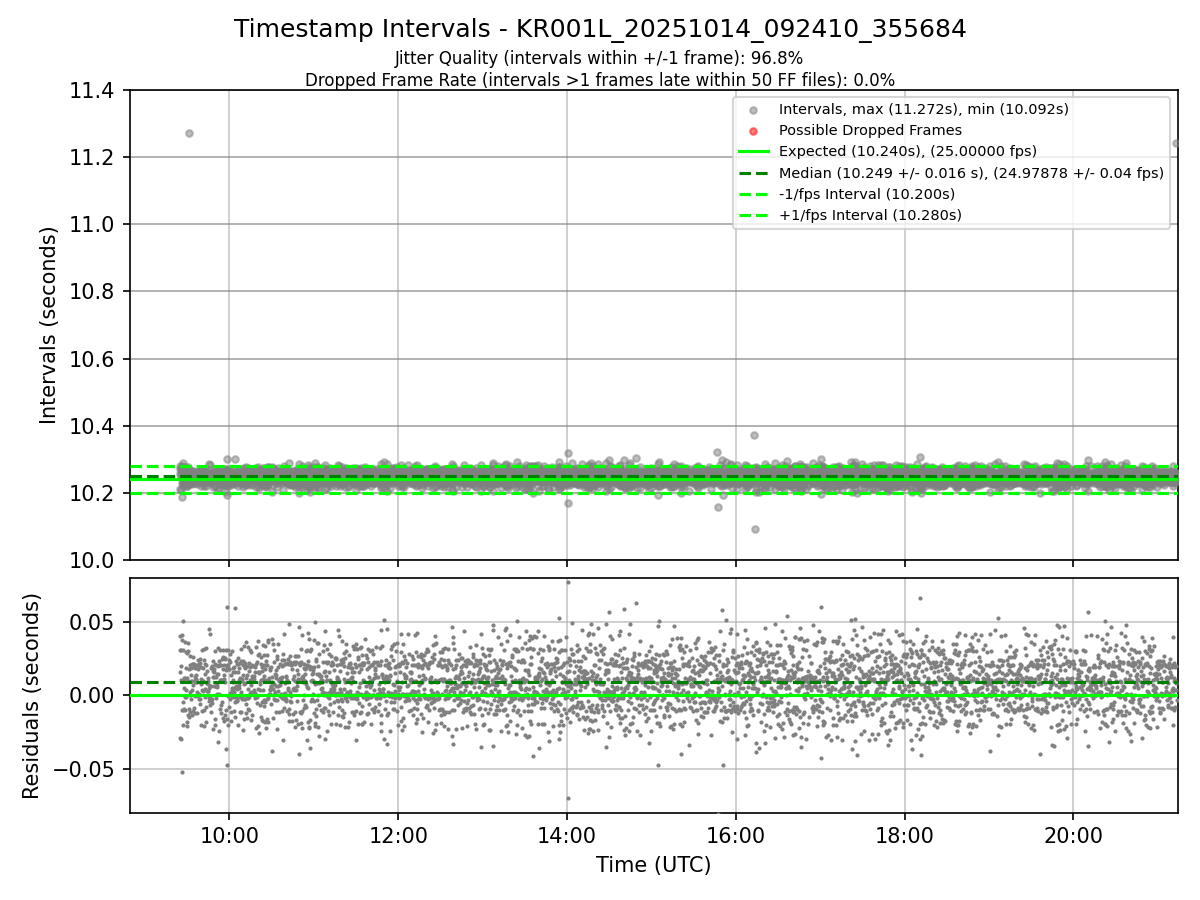This screenshot has width=1200, height=900.
Task: Click the dark green dashed Median line sample
Action: 754,173
